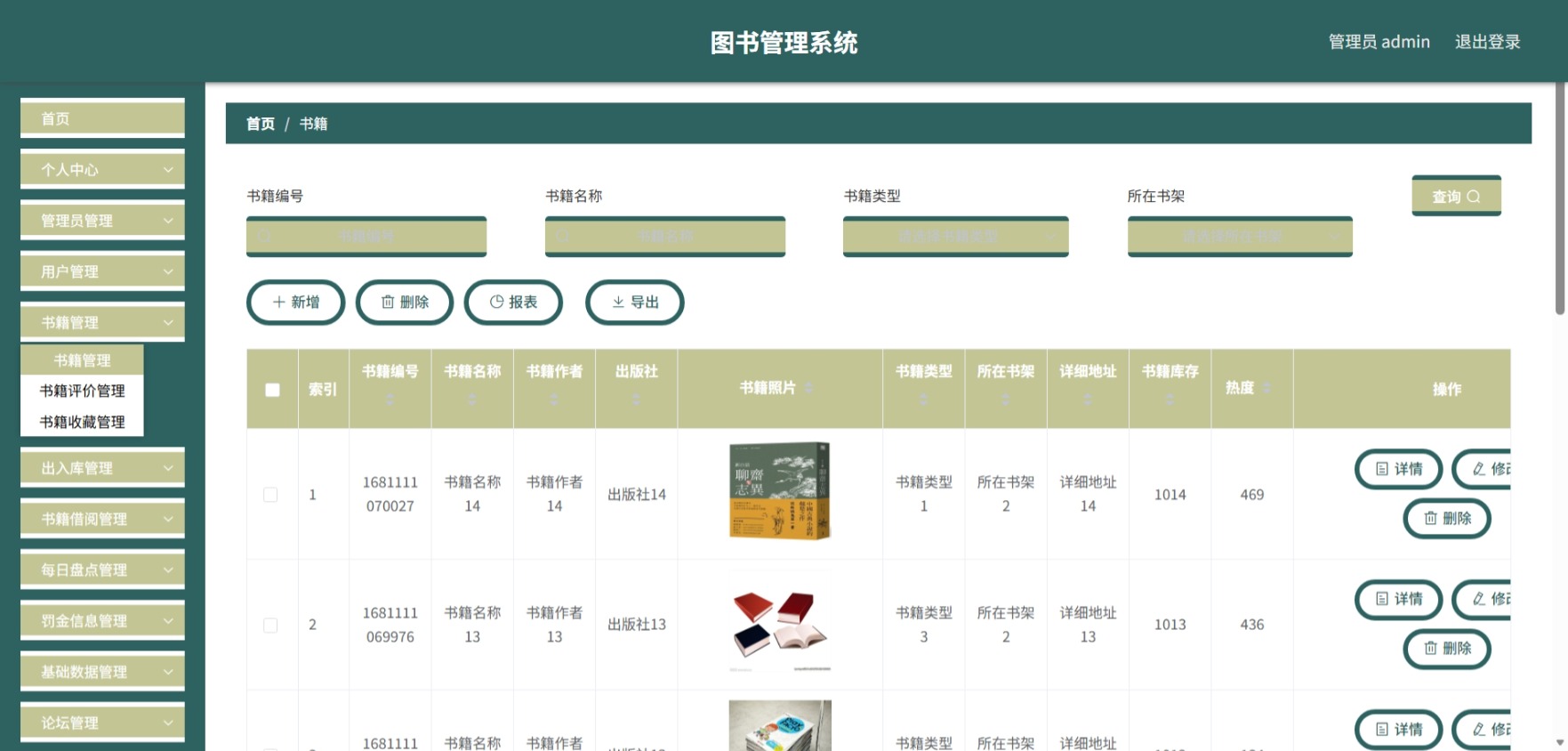1568x751 pixels.
Task: Sort by 详细地址 column sort arrows
Action: coord(1088,400)
